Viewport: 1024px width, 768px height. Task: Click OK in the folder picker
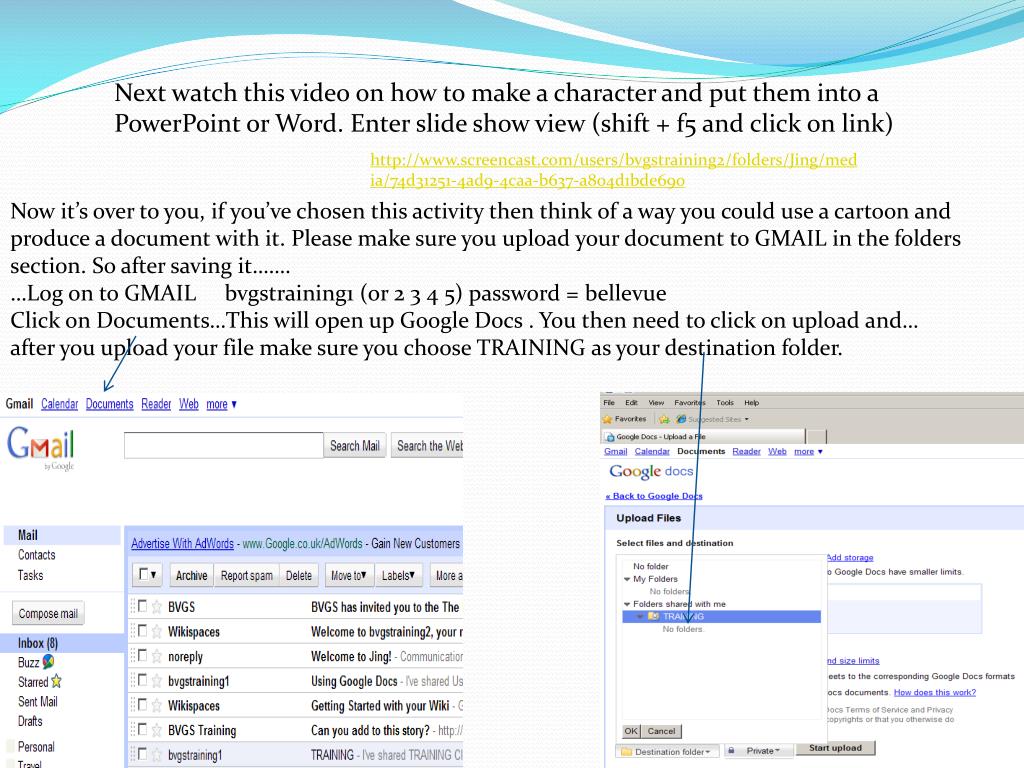point(631,731)
